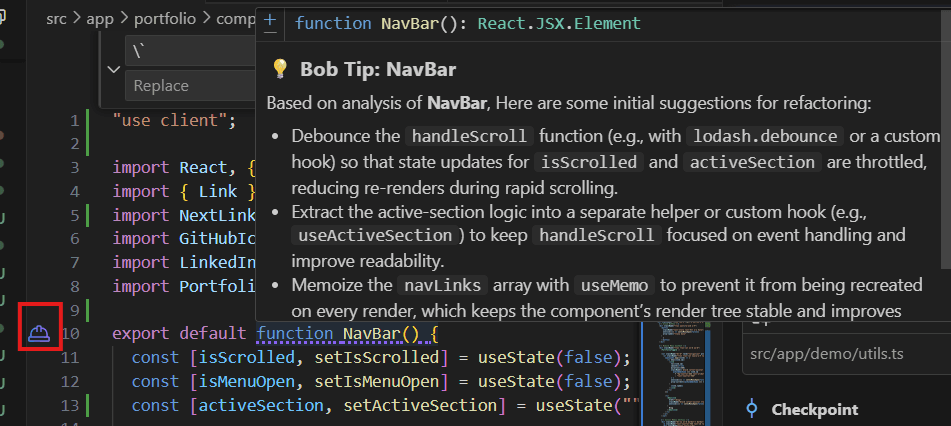Click the setIsMenuOpen identifier on line 12
The height and width of the screenshot is (426, 951).
click(375, 382)
